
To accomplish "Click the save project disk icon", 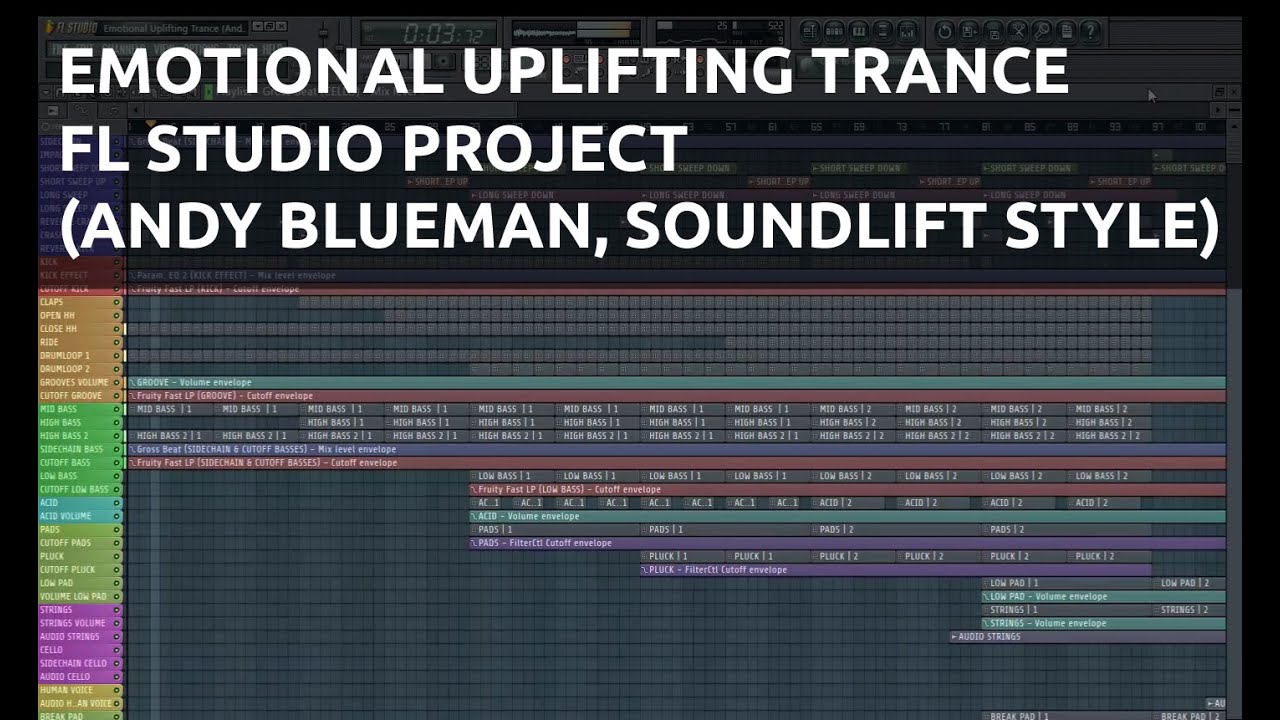I will [x=994, y=31].
